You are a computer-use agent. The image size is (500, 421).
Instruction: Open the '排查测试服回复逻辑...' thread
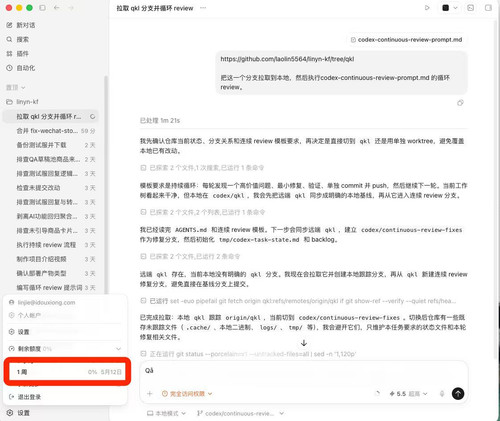50,174
